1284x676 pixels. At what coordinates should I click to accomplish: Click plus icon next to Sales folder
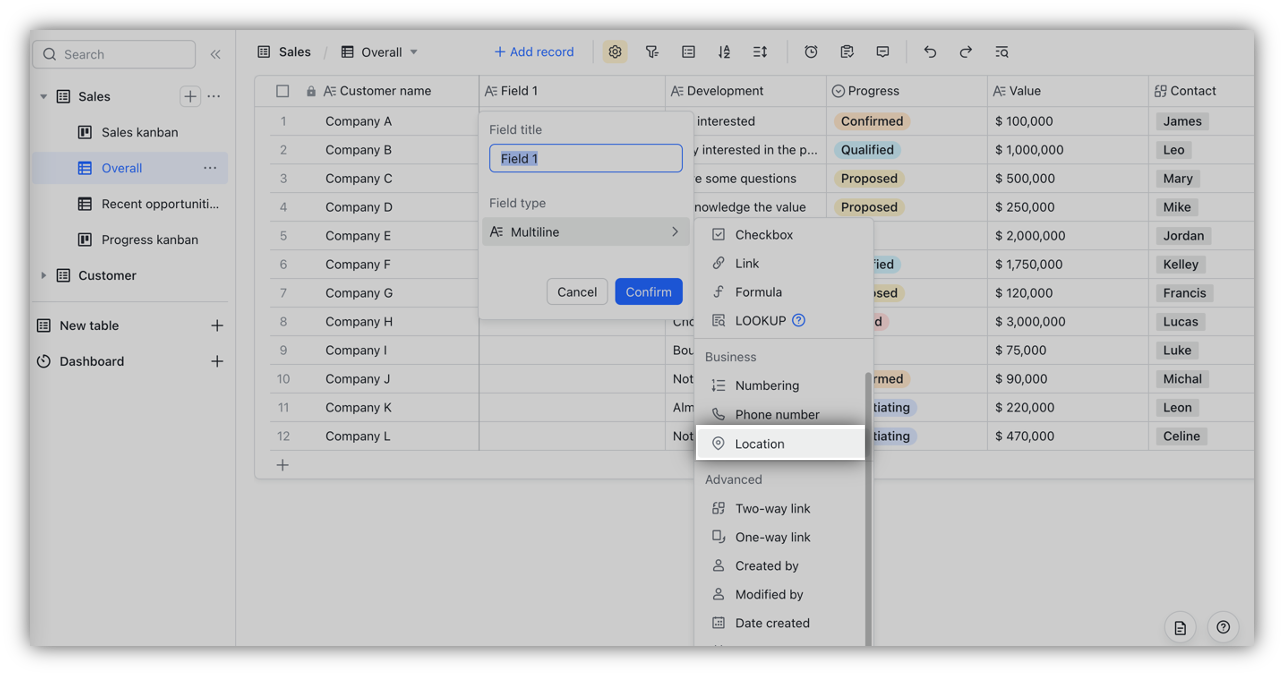190,96
